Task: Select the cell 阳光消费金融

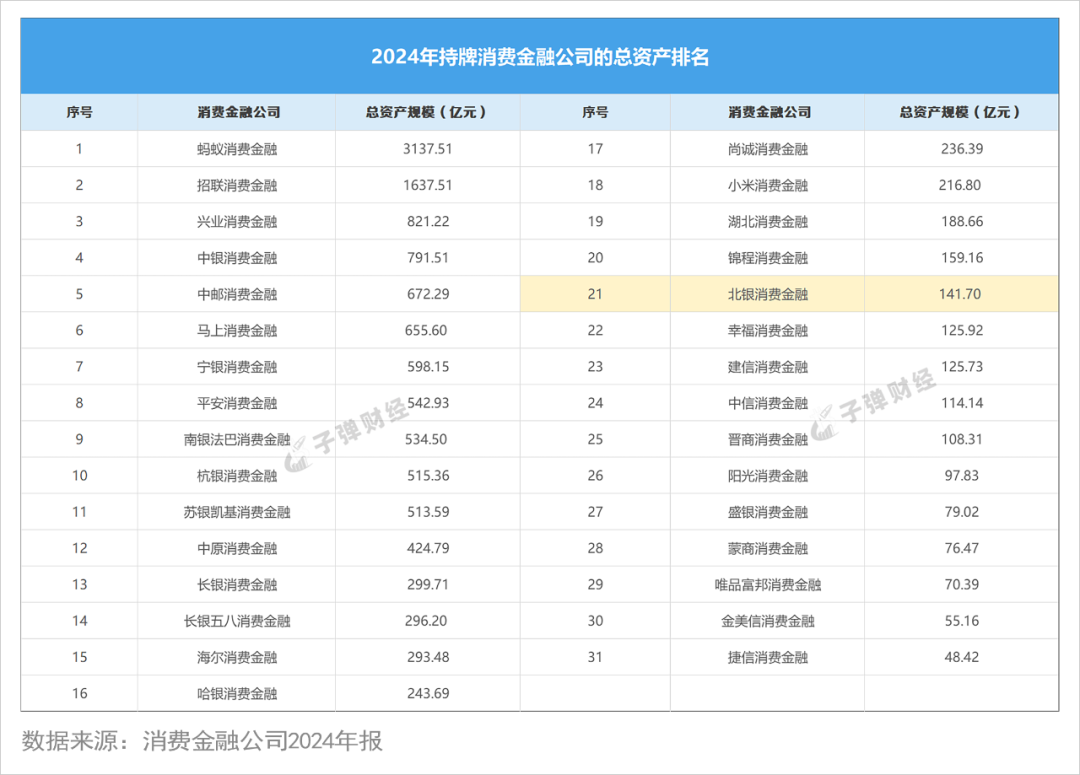Action: (x=768, y=476)
